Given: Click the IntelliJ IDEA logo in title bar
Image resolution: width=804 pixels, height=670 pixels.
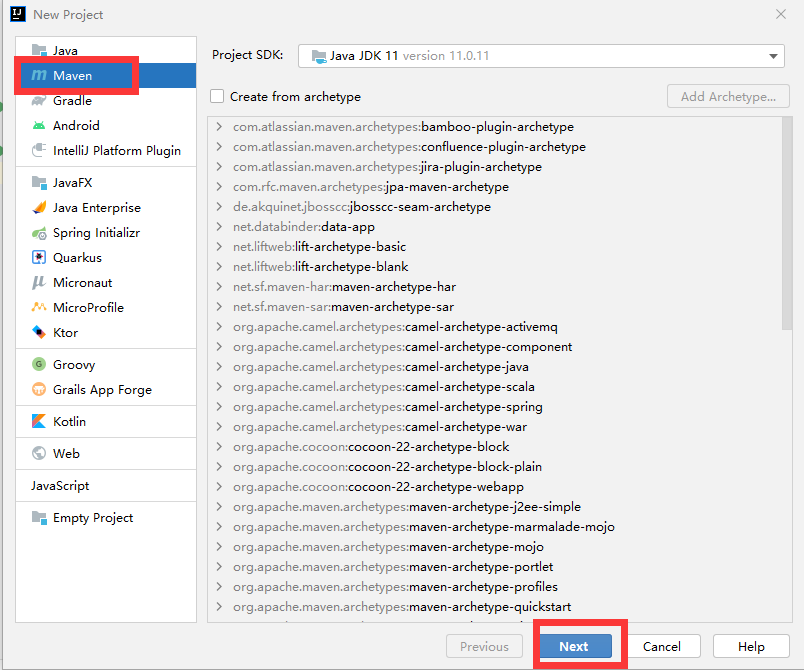Looking at the screenshot, I should tap(18, 14).
